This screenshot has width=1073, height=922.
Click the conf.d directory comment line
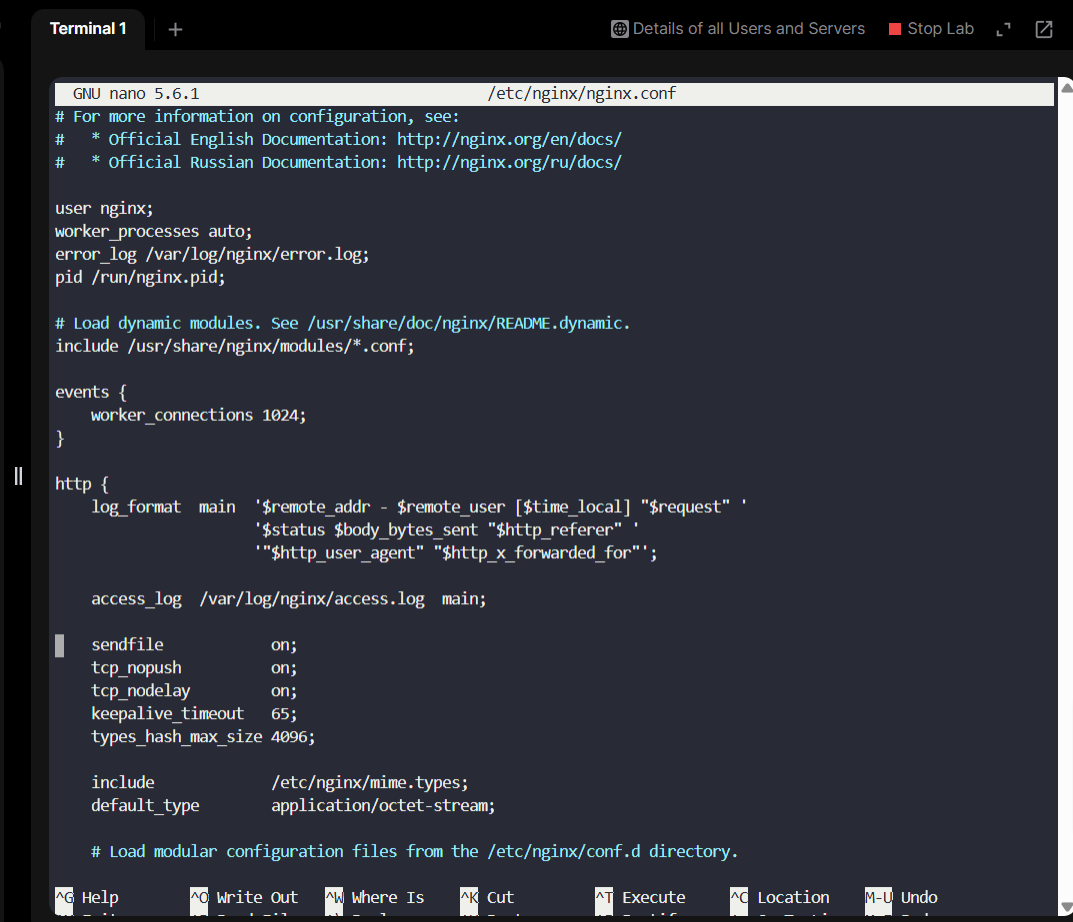point(415,851)
